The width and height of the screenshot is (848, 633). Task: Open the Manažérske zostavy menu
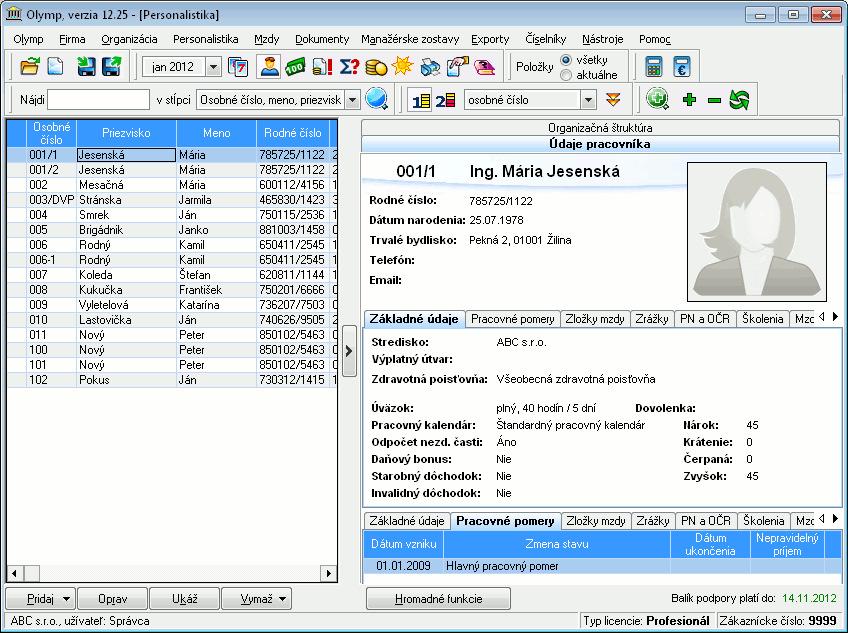click(x=410, y=39)
